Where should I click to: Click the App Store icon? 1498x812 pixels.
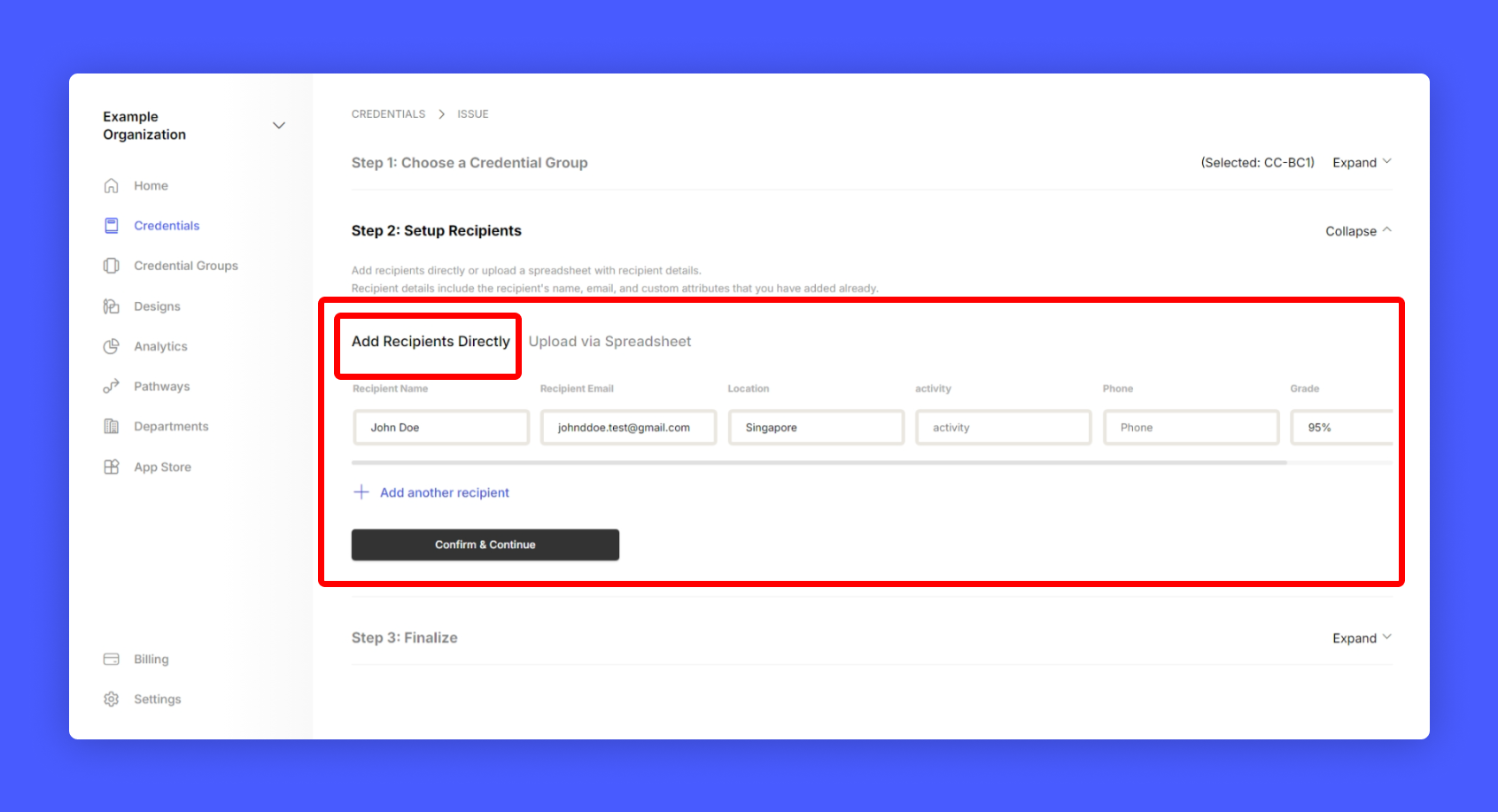tap(112, 467)
